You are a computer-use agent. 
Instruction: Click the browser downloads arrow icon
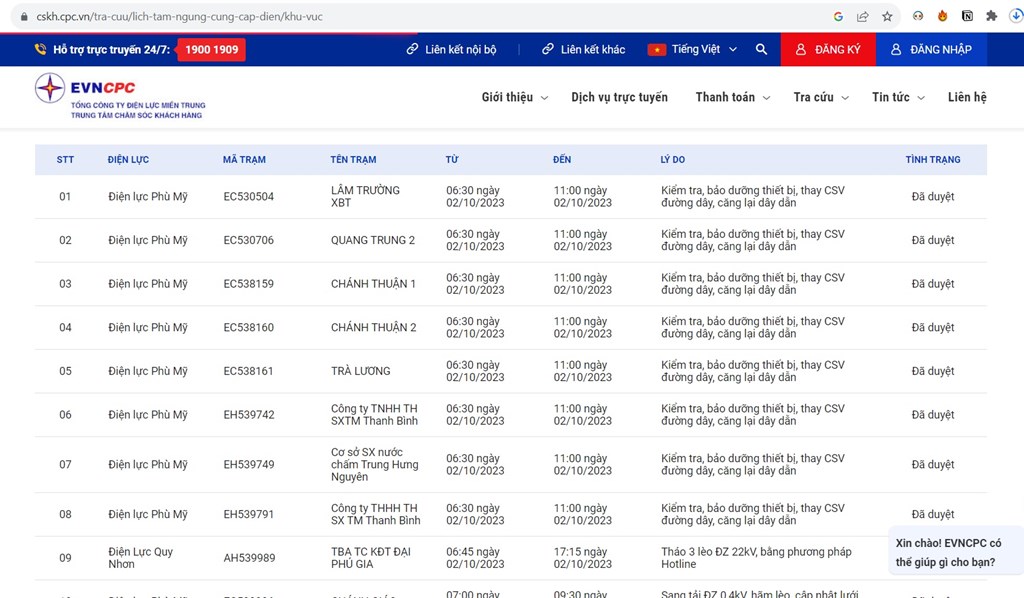[1015, 16]
